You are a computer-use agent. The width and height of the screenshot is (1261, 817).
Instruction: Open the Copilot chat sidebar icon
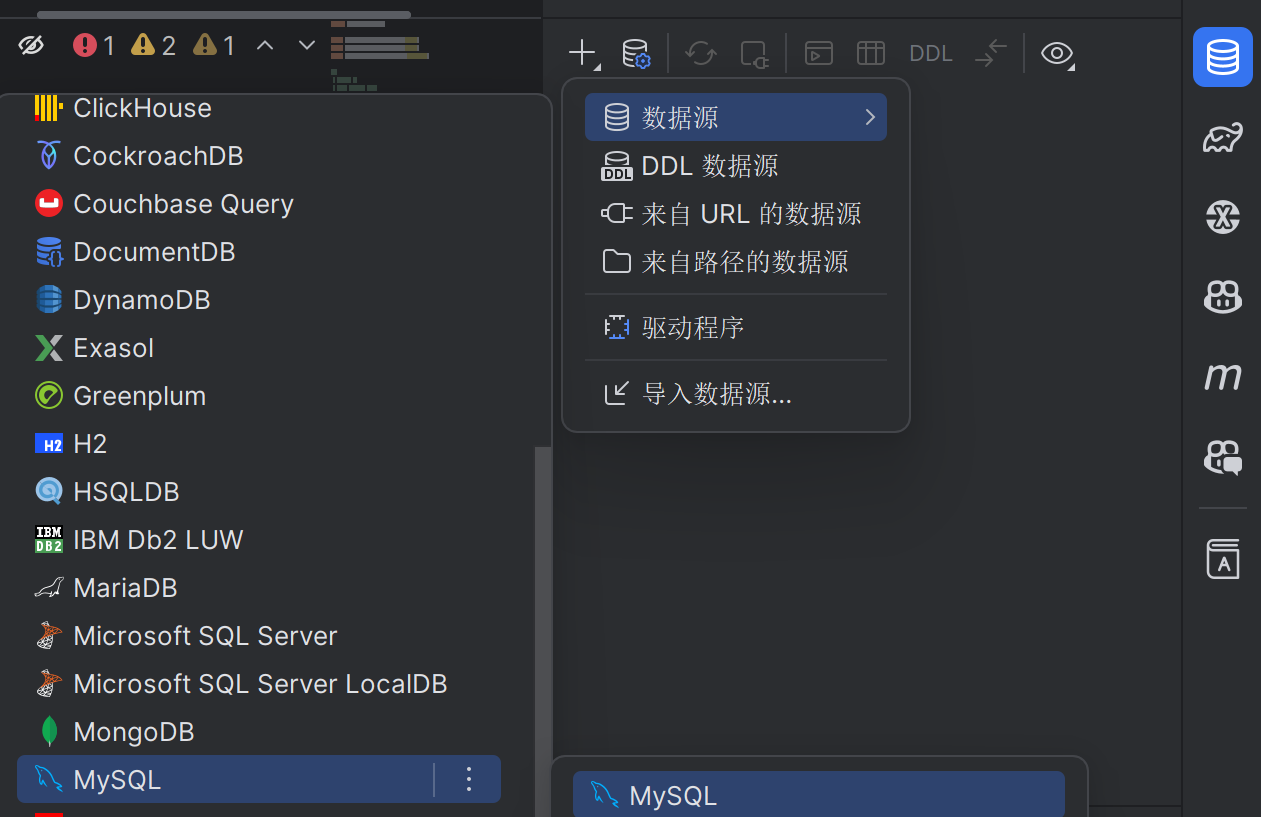[1222, 457]
